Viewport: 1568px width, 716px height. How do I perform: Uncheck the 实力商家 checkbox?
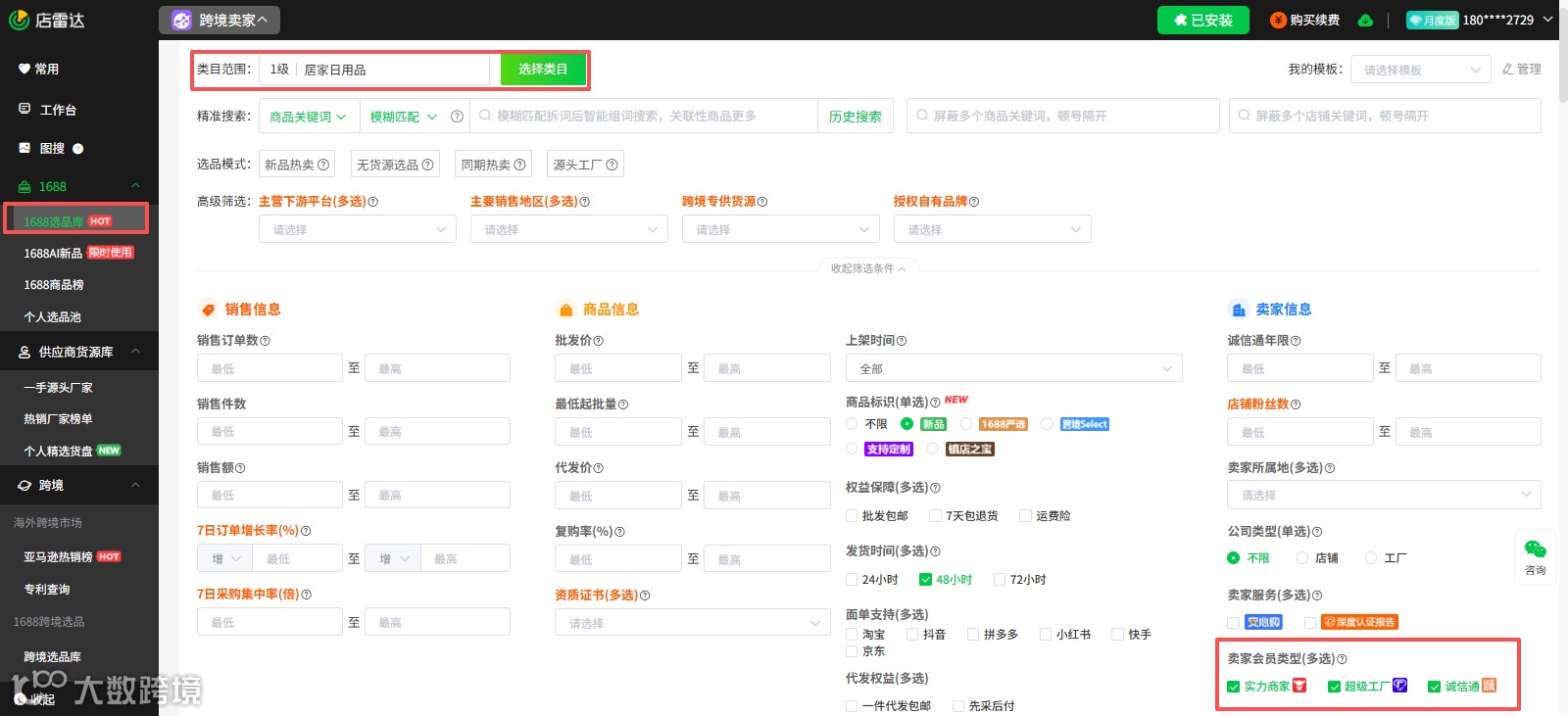[x=1233, y=687]
